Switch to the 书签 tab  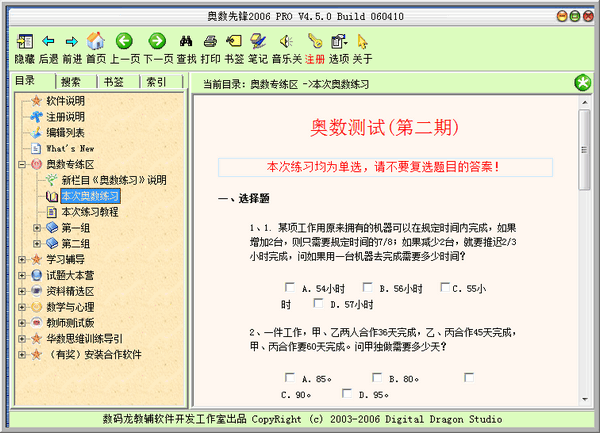tap(114, 81)
